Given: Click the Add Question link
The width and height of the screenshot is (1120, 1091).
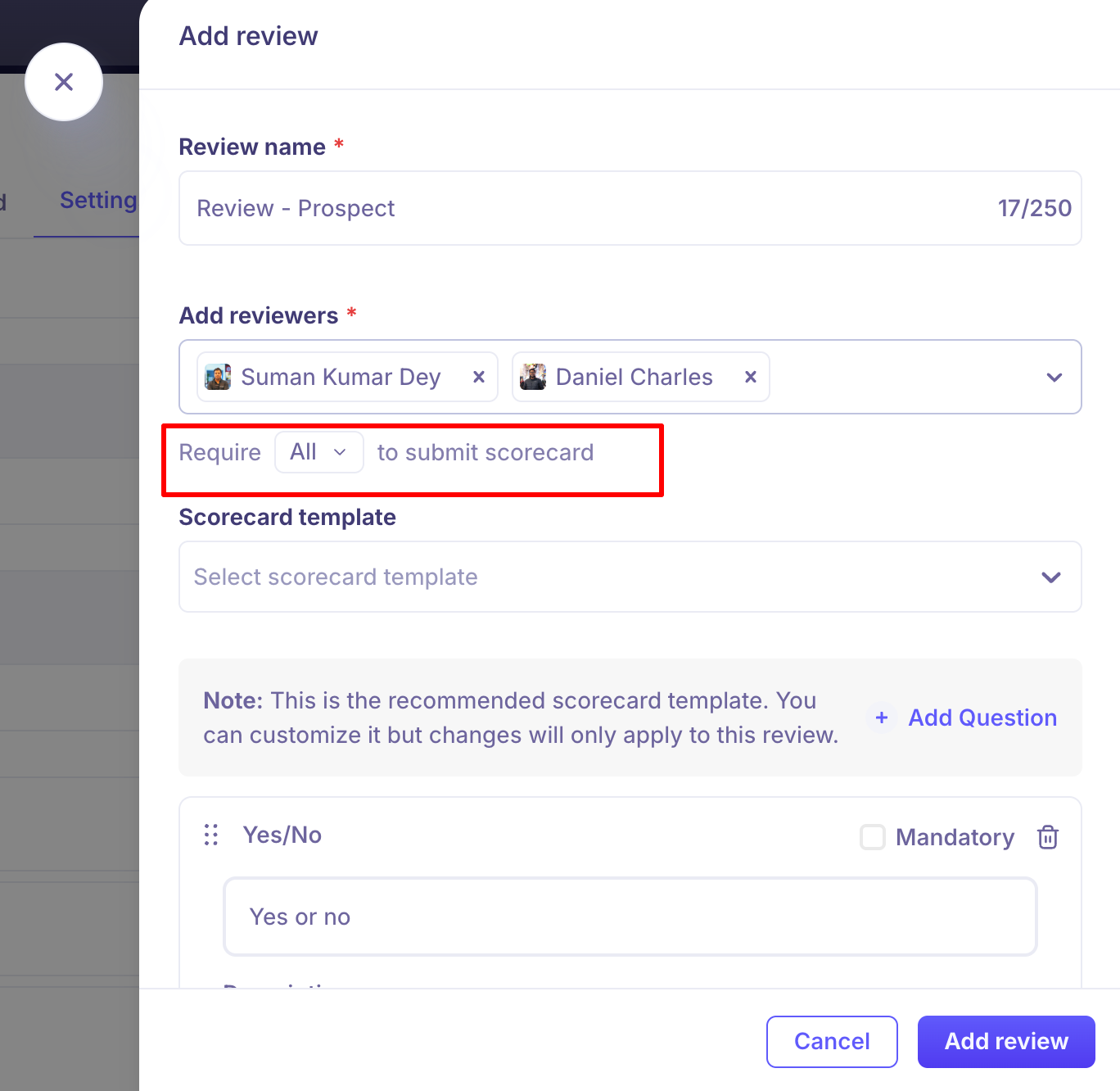Looking at the screenshot, I should coord(982,718).
